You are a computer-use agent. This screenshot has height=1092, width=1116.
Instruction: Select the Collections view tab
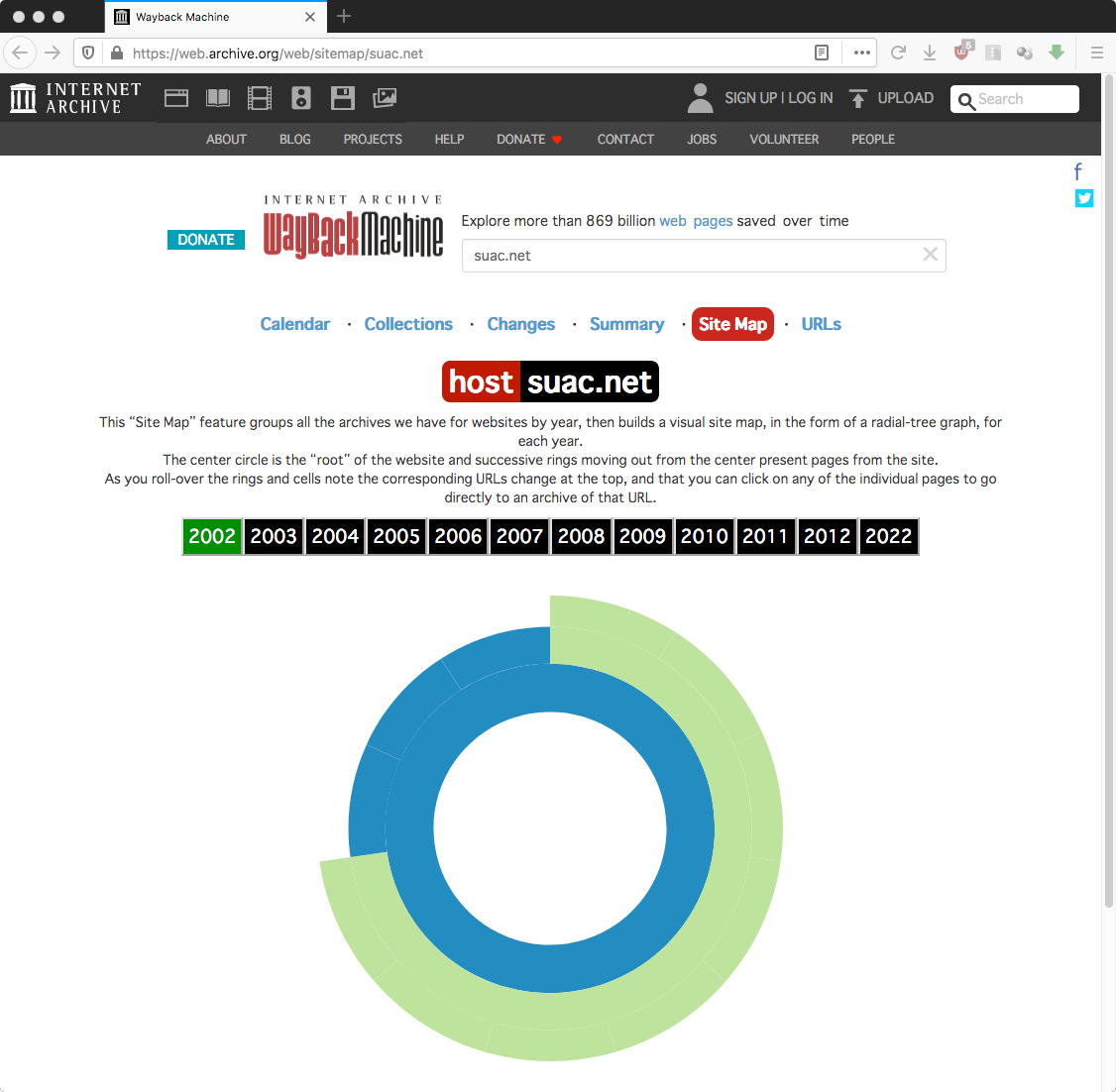click(408, 324)
